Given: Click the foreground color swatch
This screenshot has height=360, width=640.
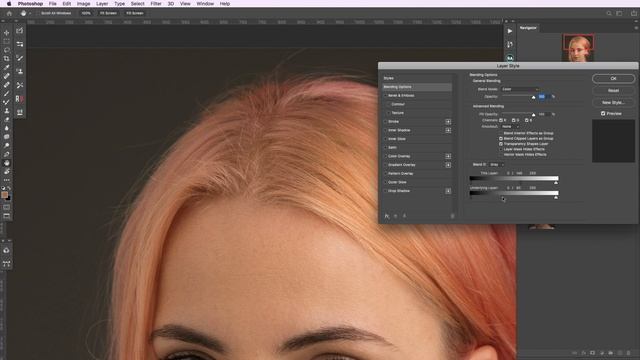Looking at the screenshot, I should pos(4,195).
